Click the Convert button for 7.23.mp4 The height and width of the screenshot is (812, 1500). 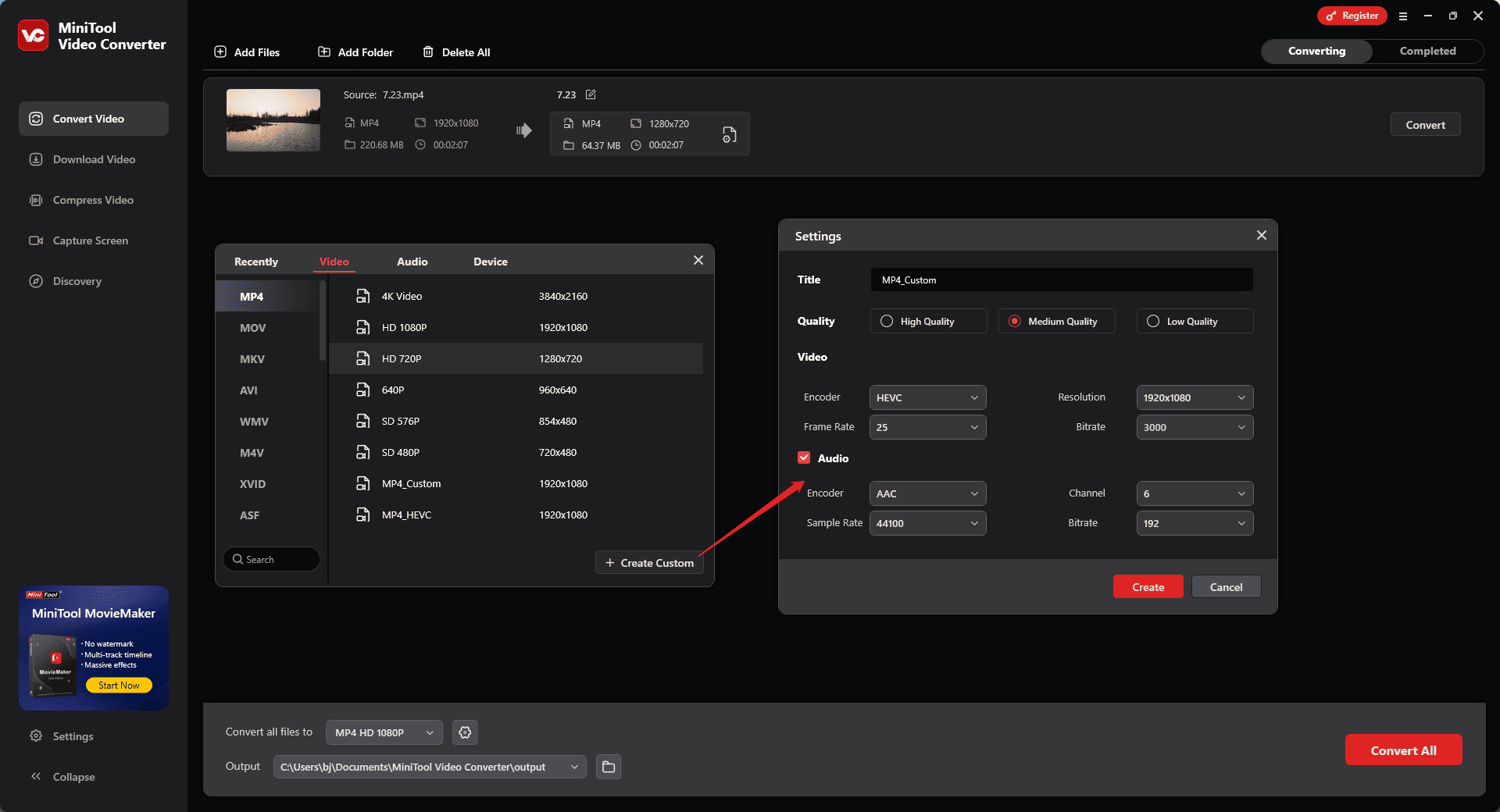[1425, 125]
